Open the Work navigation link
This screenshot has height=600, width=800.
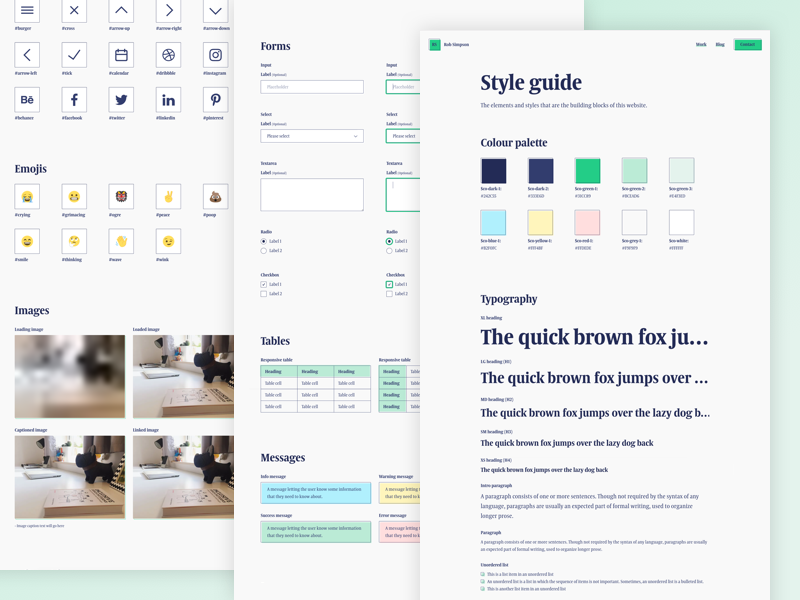point(701,45)
